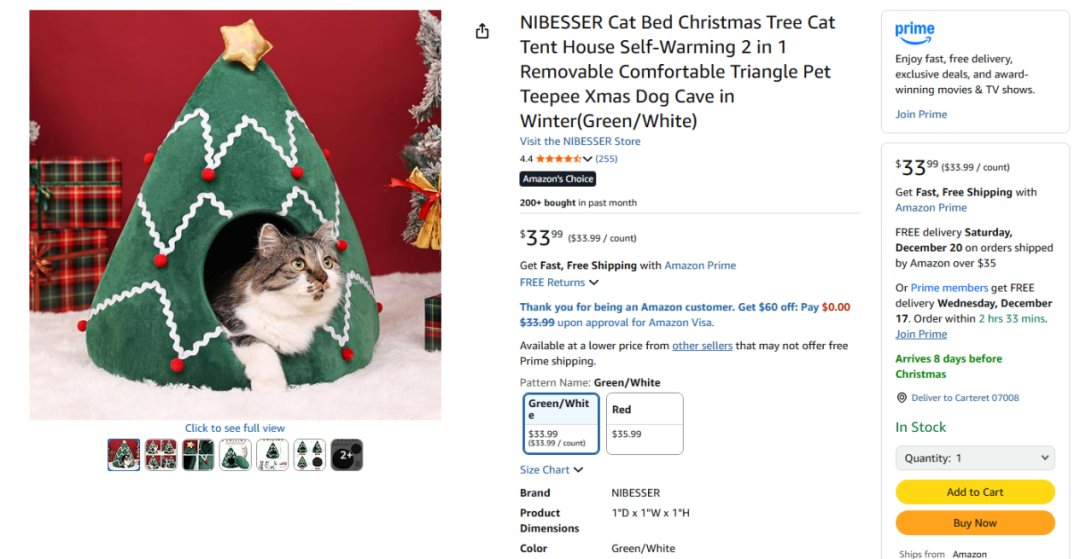Open the 255 customer reviews link
1080x559 pixels.
(606, 159)
